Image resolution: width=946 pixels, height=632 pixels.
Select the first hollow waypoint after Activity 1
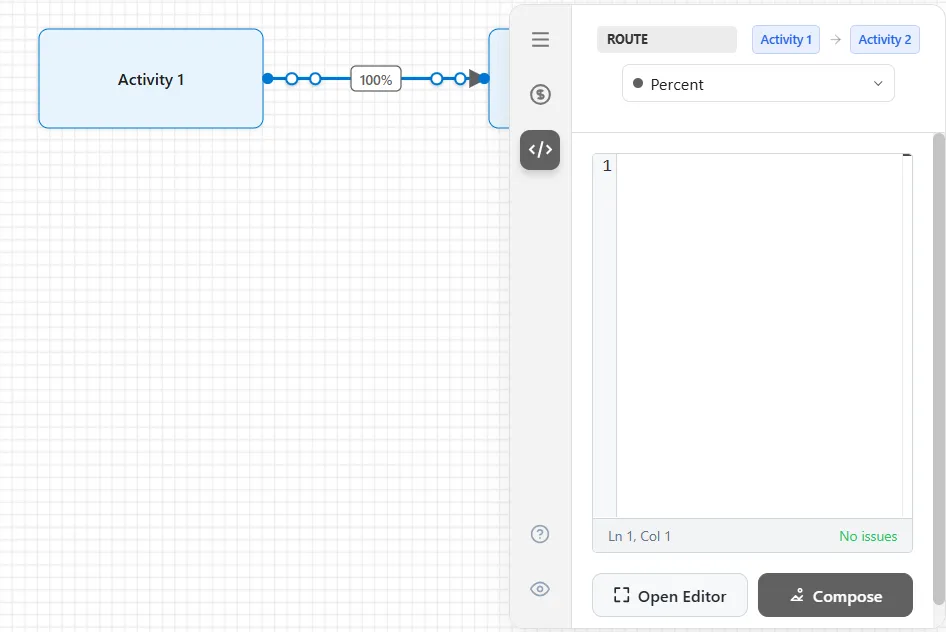pyautogui.click(x=291, y=78)
